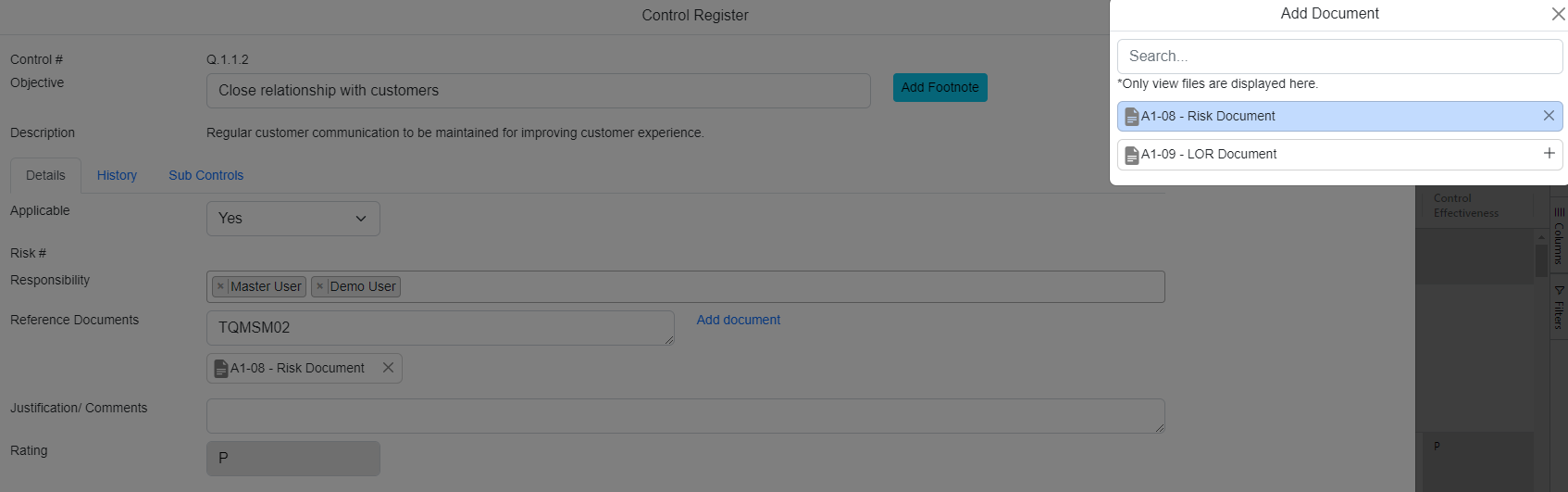
Task: Click the Justification/Comments text area
Action: pos(685,416)
